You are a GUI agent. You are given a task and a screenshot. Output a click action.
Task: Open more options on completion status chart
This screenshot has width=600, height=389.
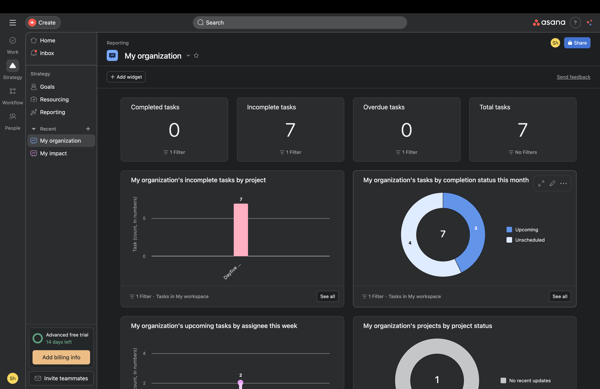[564, 184]
